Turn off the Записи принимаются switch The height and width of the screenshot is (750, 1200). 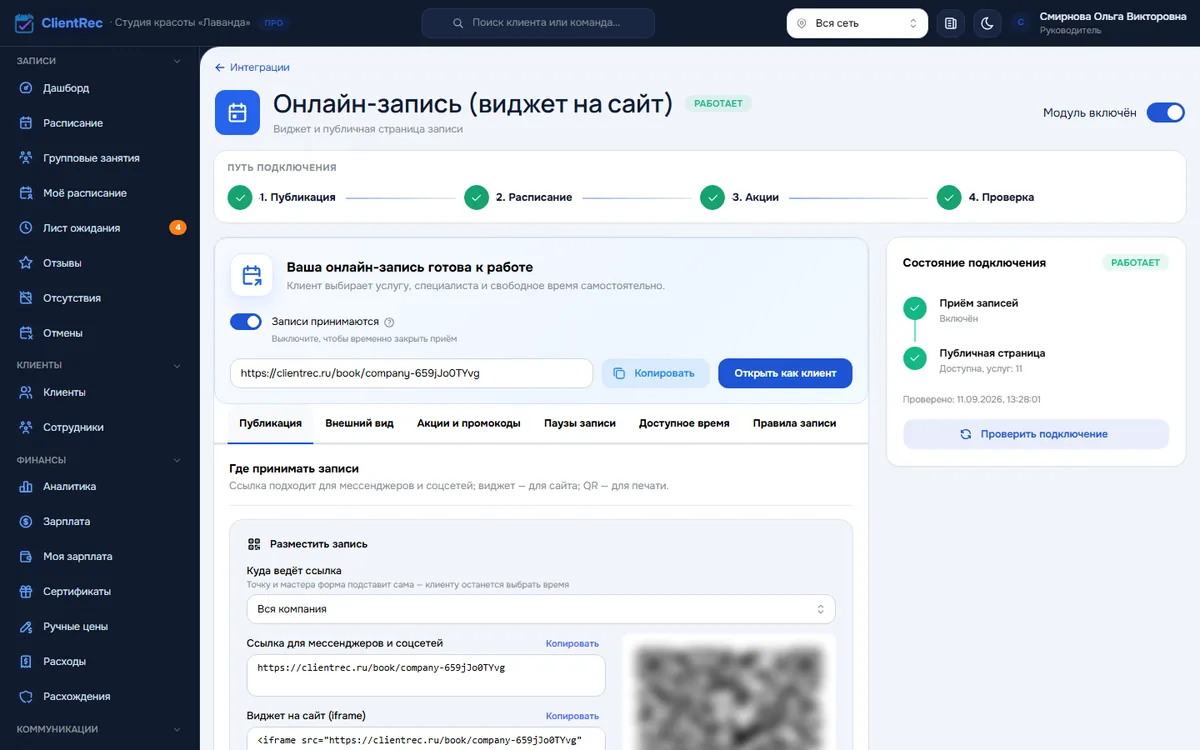pos(246,322)
